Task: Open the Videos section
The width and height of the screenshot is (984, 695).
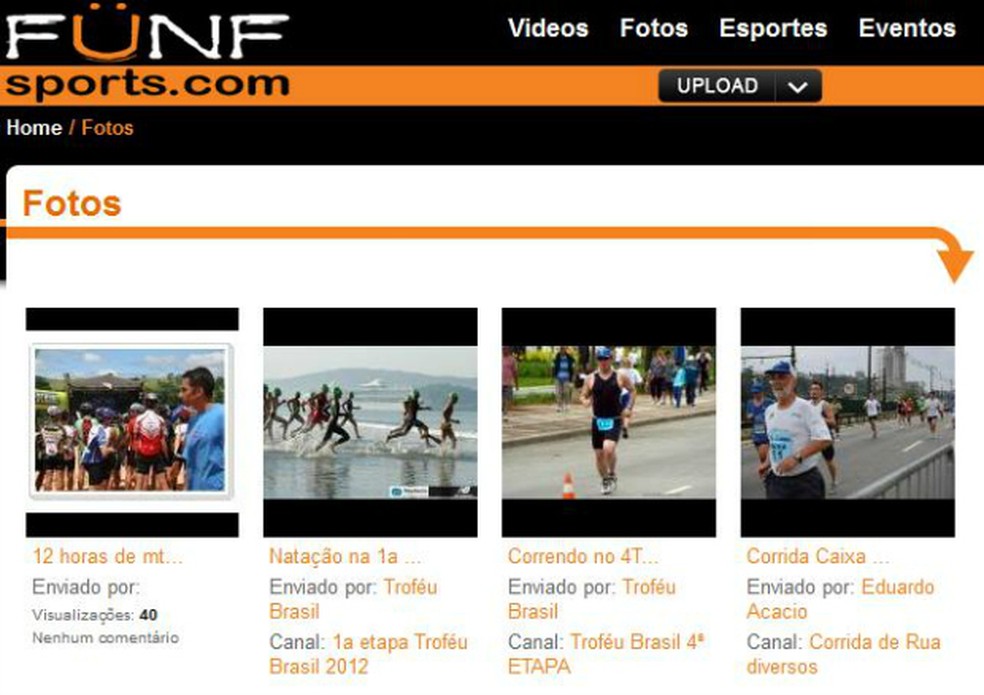Action: [548, 29]
